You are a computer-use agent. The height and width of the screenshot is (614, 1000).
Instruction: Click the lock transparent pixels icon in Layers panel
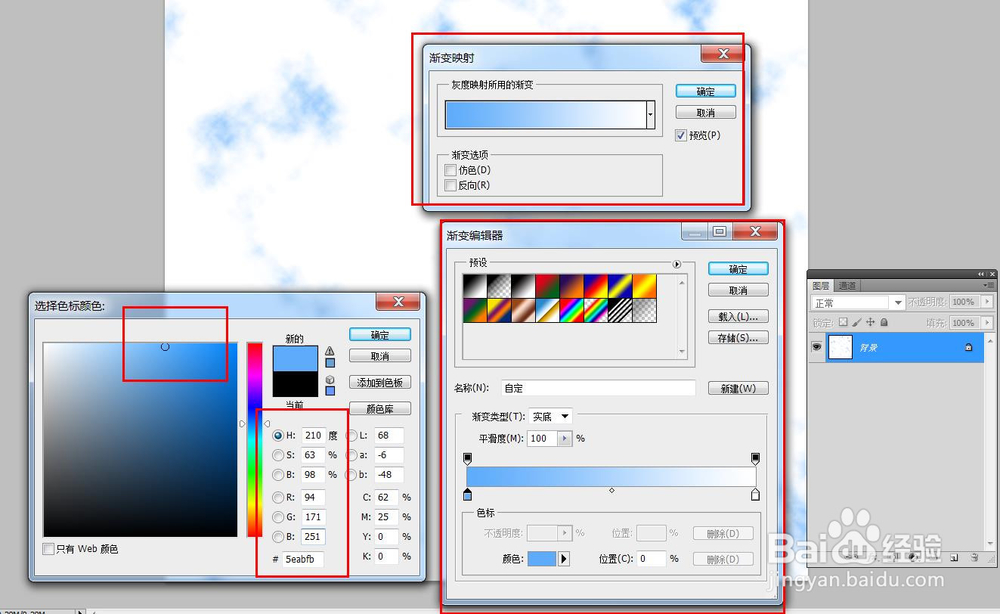(843, 322)
